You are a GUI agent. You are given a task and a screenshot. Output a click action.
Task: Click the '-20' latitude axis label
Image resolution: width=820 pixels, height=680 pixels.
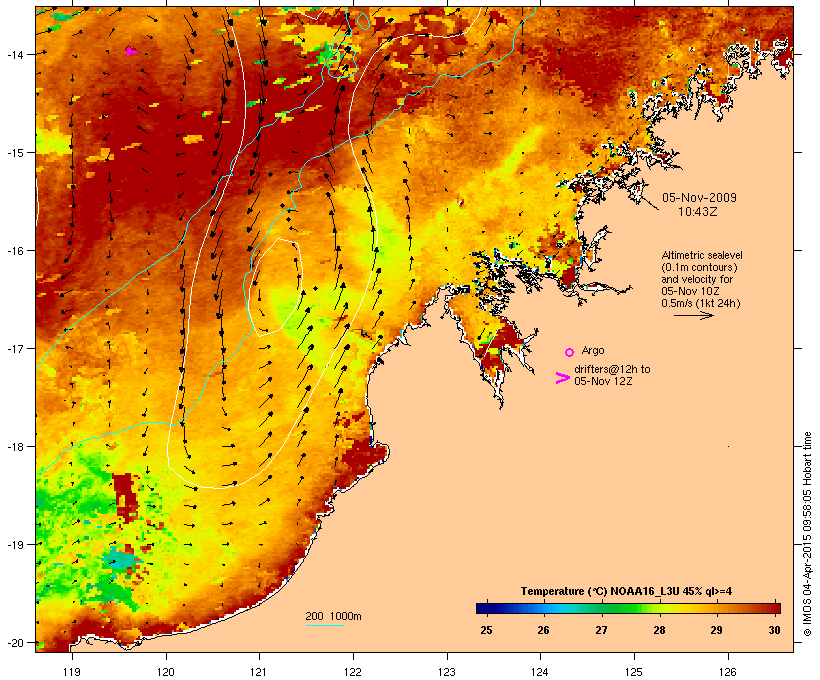pos(15,643)
